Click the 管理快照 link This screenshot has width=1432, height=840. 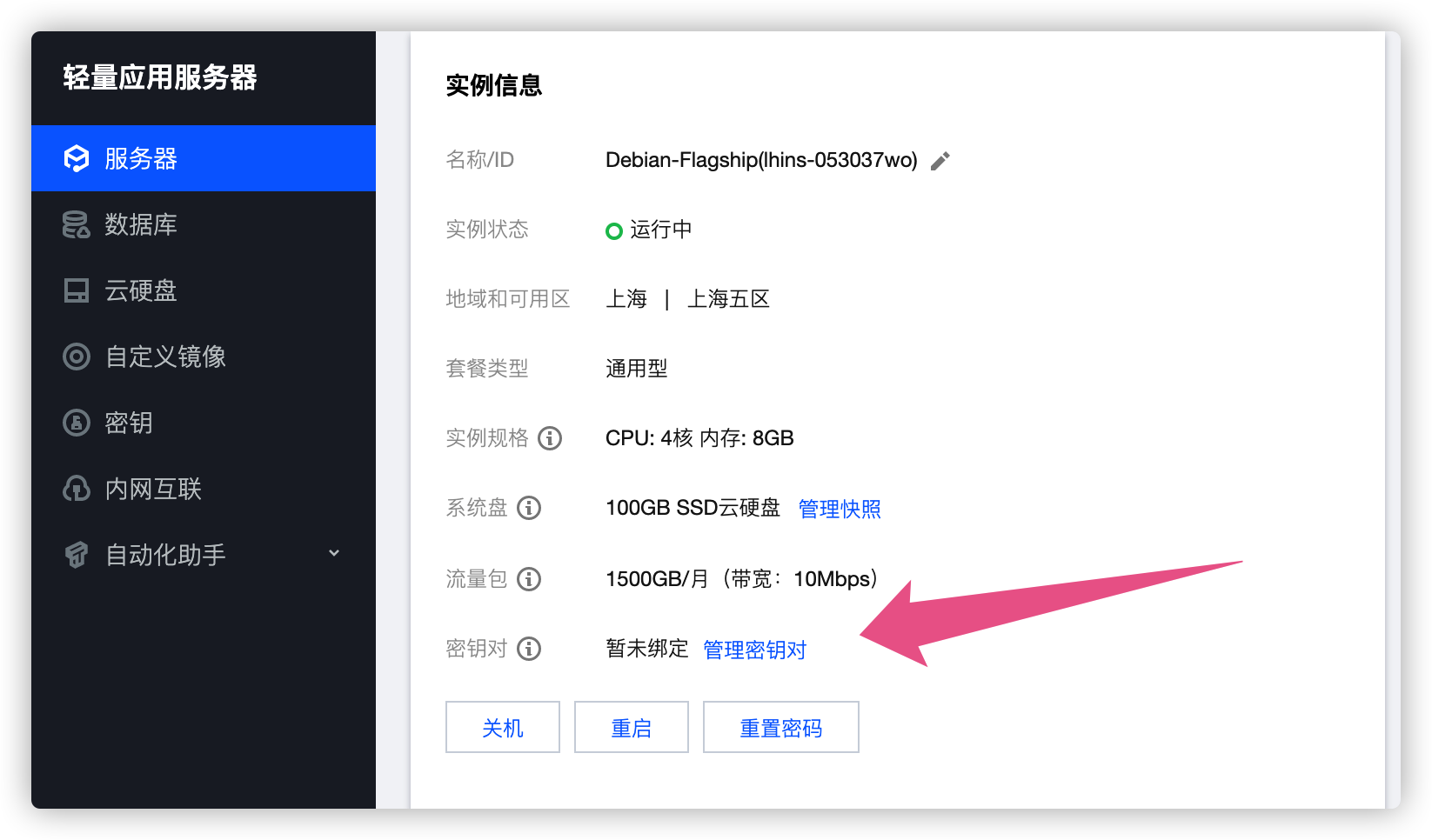click(x=840, y=509)
